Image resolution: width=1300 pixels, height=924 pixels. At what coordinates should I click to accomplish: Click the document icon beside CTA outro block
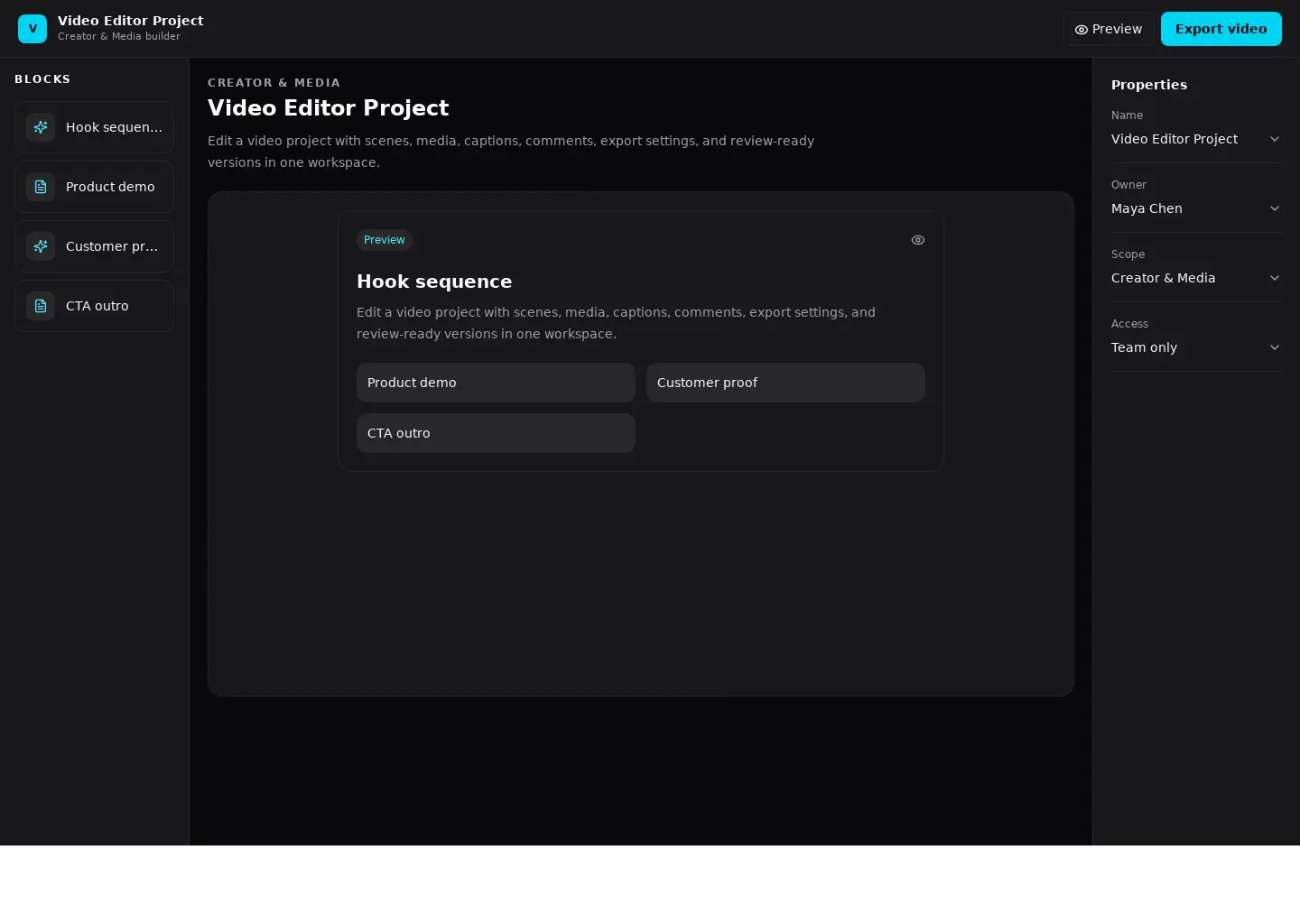[x=41, y=306]
